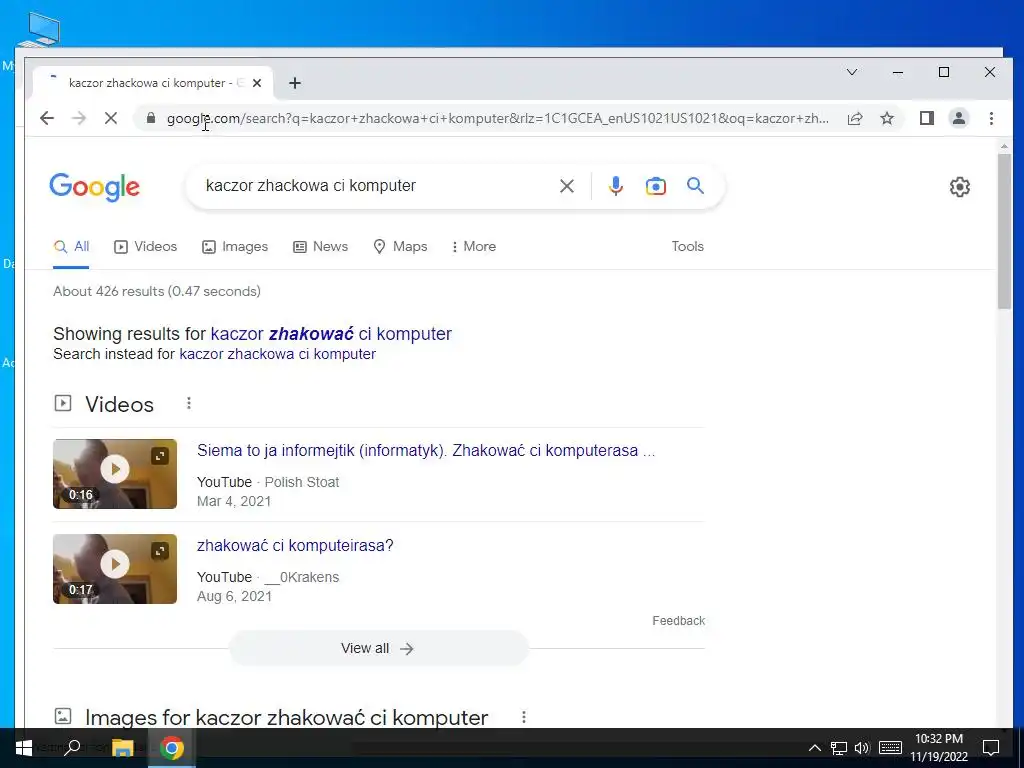Expand preview on second video thumbnail
Viewport: 1024px width, 768px height.
160,551
